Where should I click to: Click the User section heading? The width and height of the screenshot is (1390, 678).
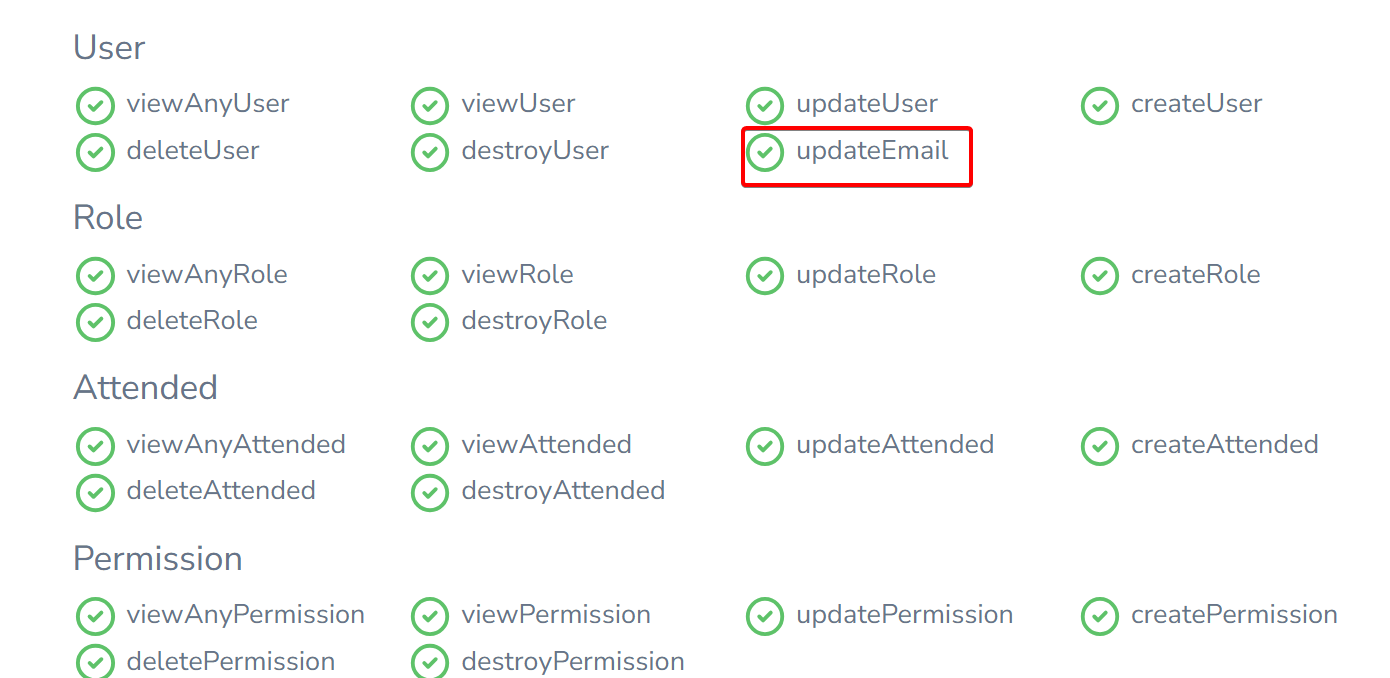coord(108,47)
